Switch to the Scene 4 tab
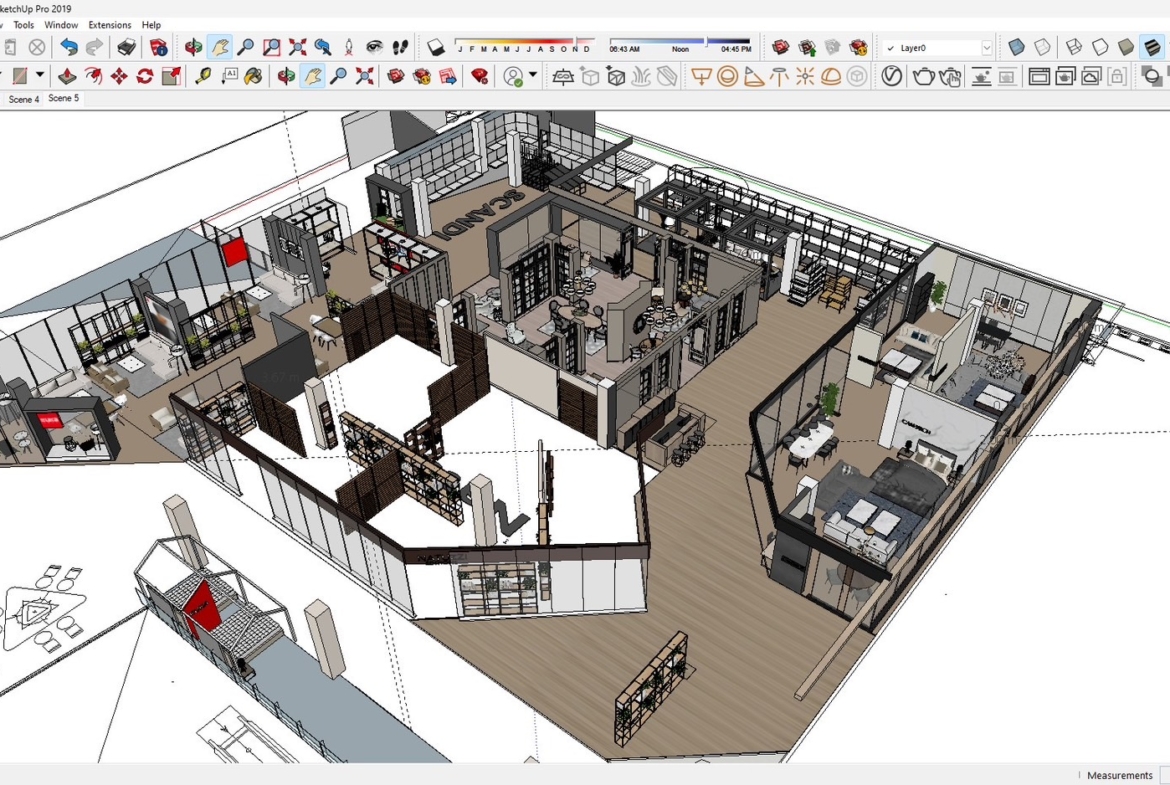 [24, 99]
